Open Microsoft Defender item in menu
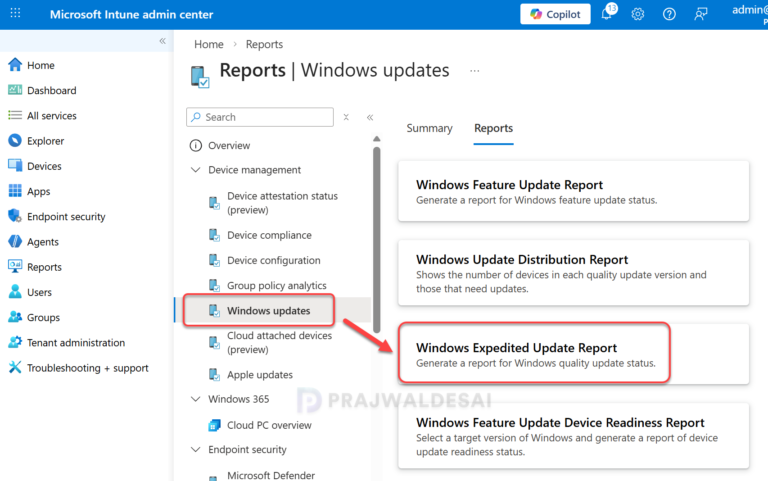Screen dimensions: 768x481 (x=271, y=475)
